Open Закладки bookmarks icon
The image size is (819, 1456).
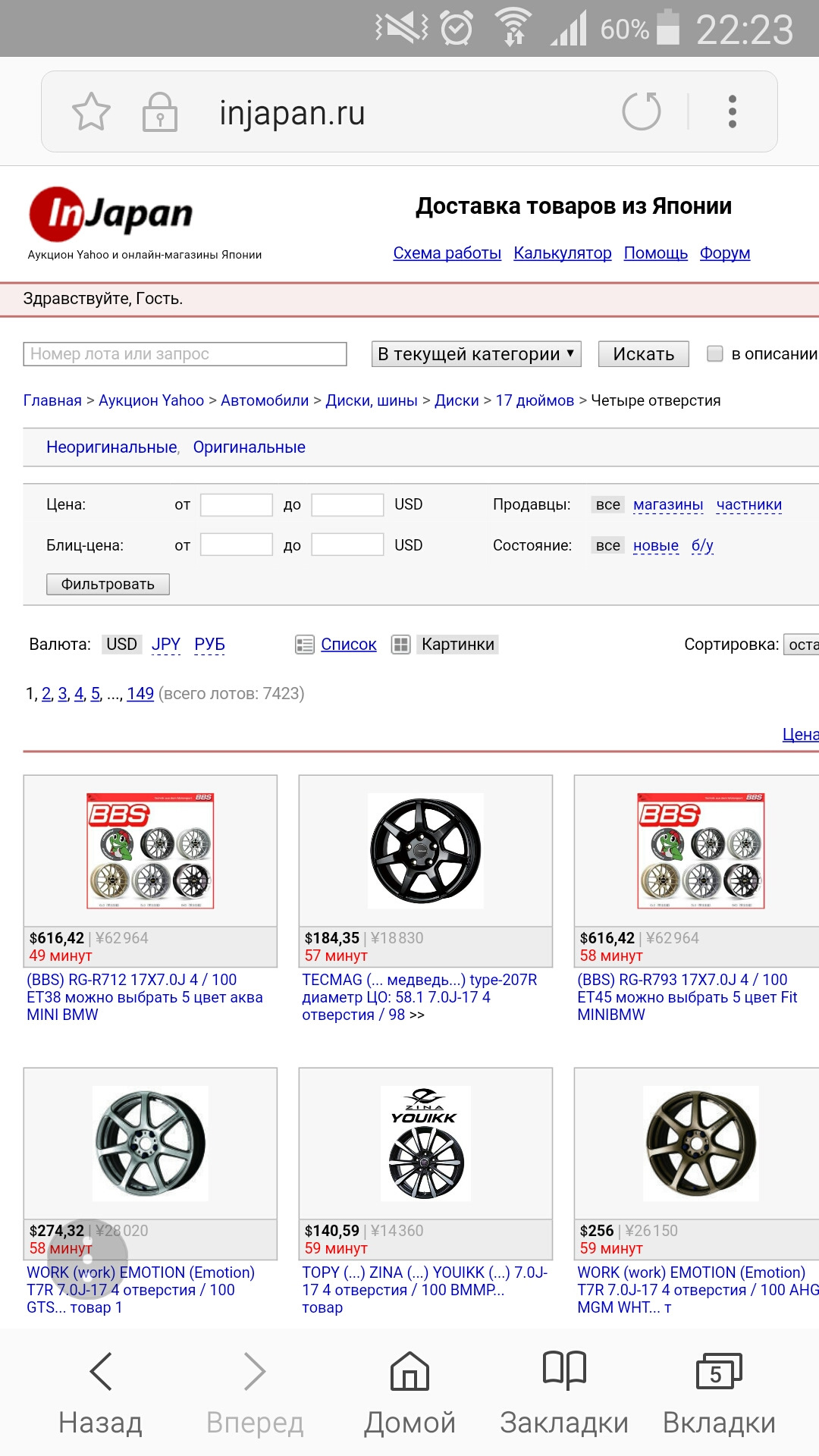(564, 1370)
